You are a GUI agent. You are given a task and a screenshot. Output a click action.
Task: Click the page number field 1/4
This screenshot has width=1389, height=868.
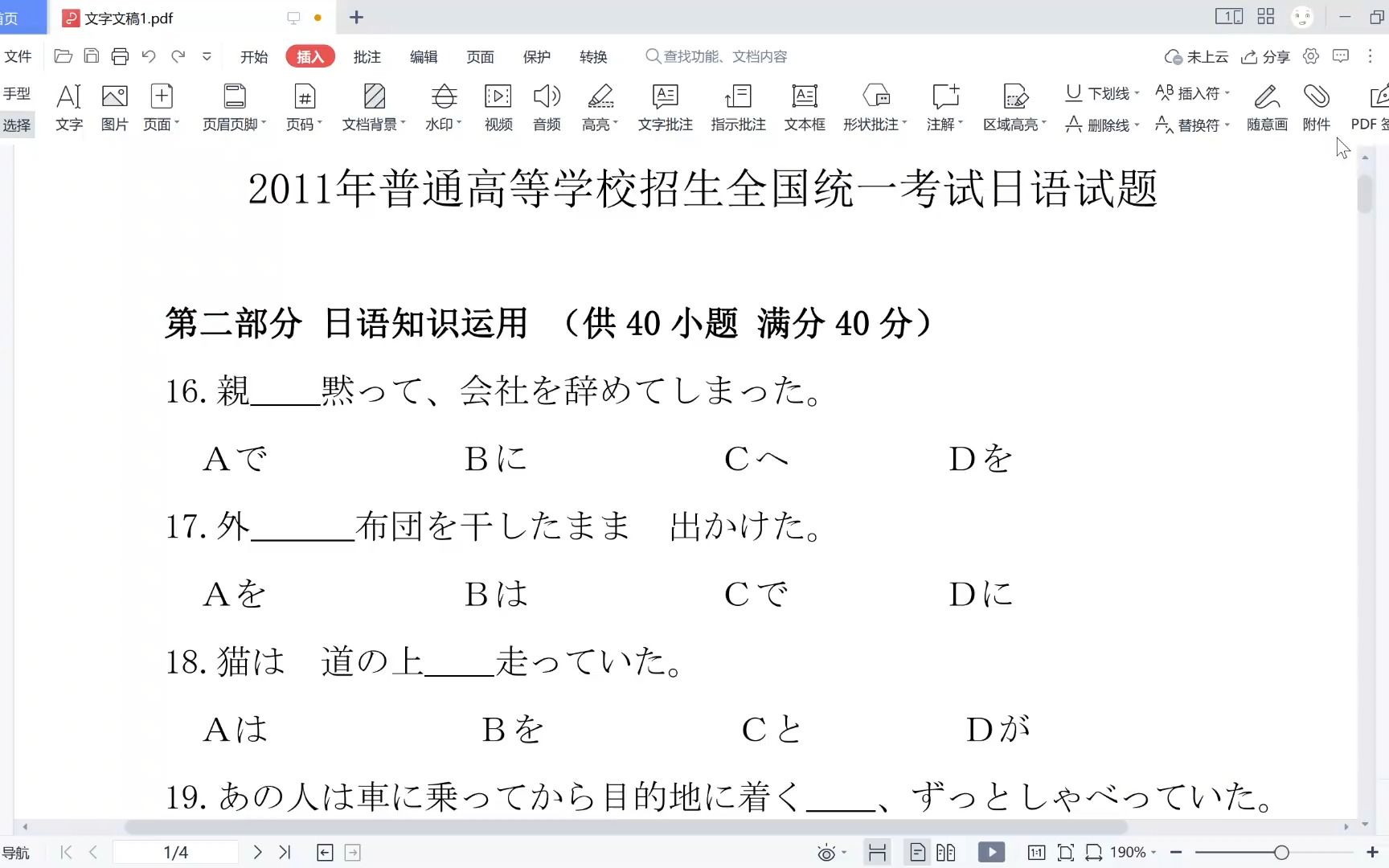click(x=175, y=852)
